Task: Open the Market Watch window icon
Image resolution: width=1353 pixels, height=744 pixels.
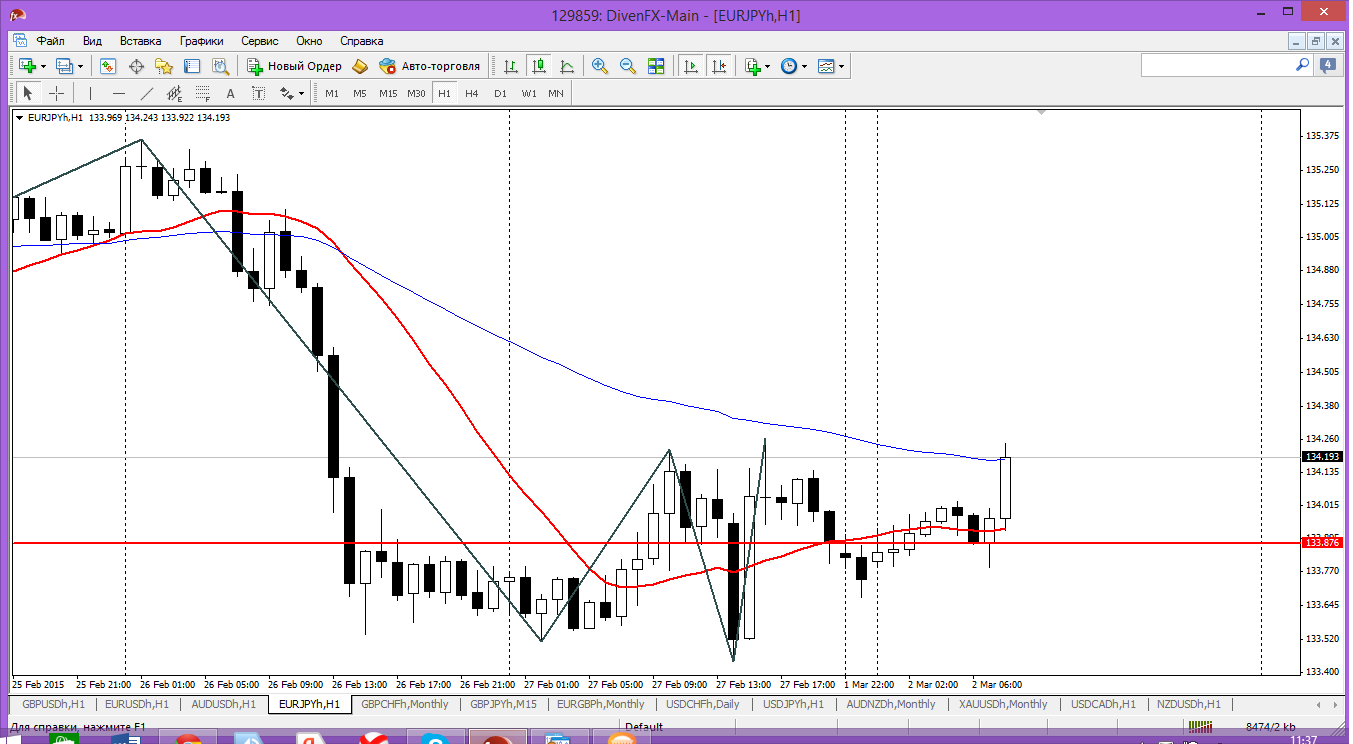Action: point(108,66)
